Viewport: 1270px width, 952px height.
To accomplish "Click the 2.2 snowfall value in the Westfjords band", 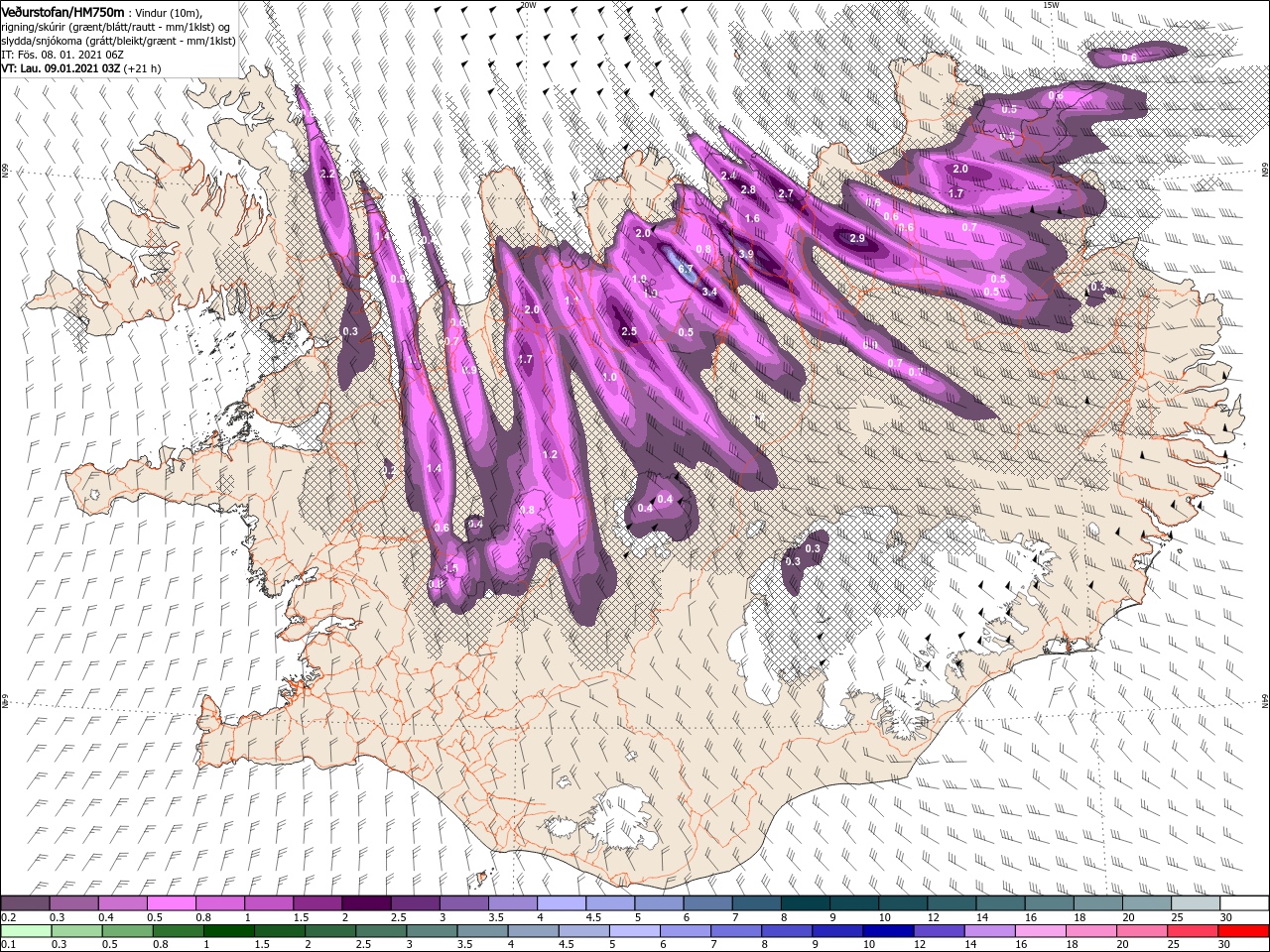I will [x=328, y=175].
